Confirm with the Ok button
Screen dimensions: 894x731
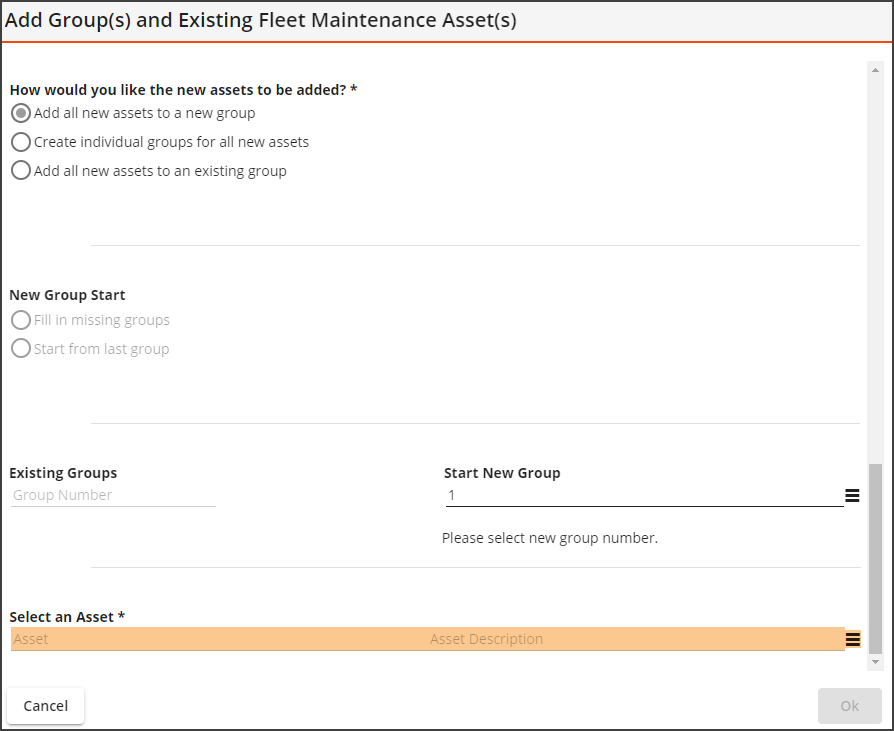tap(850, 706)
